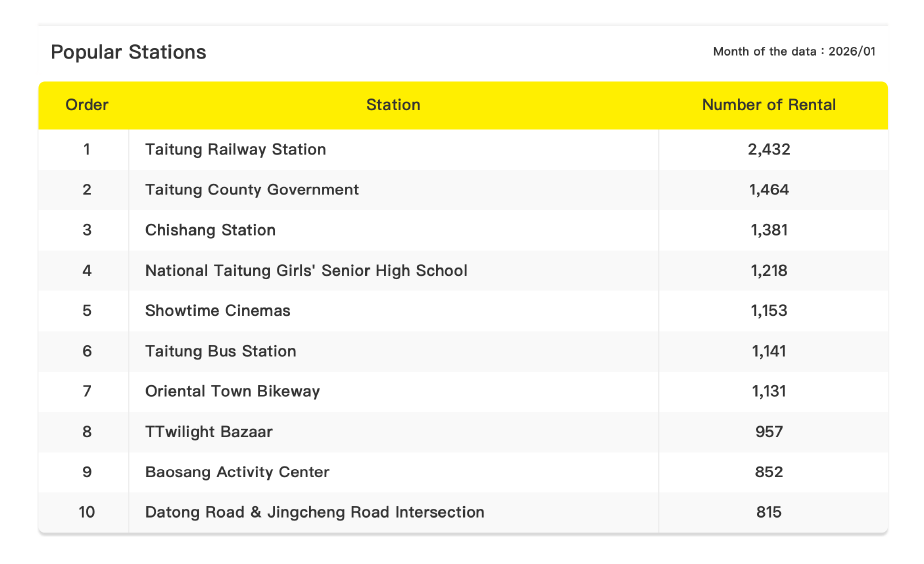Select the 957 rental count
The width and height of the screenshot is (924, 564).
(768, 432)
